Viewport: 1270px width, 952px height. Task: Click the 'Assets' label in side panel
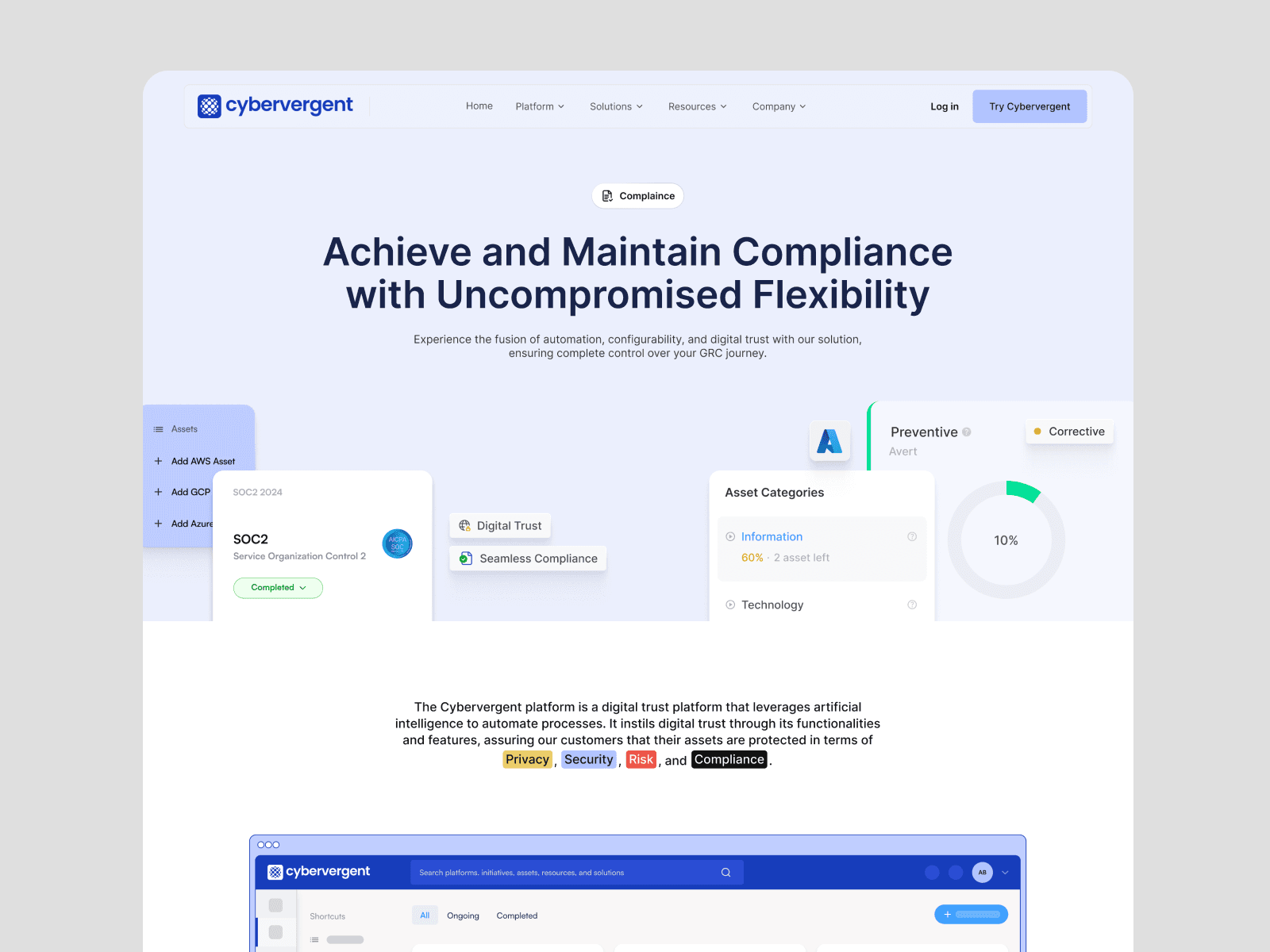point(184,429)
